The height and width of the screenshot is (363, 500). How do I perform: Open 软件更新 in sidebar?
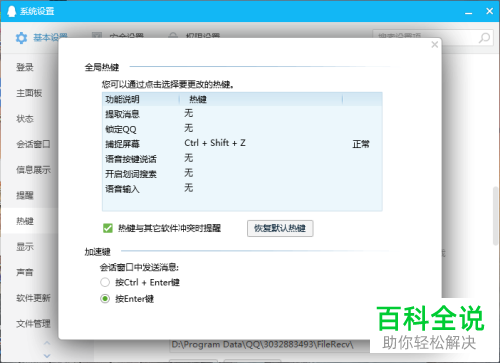pos(33,298)
